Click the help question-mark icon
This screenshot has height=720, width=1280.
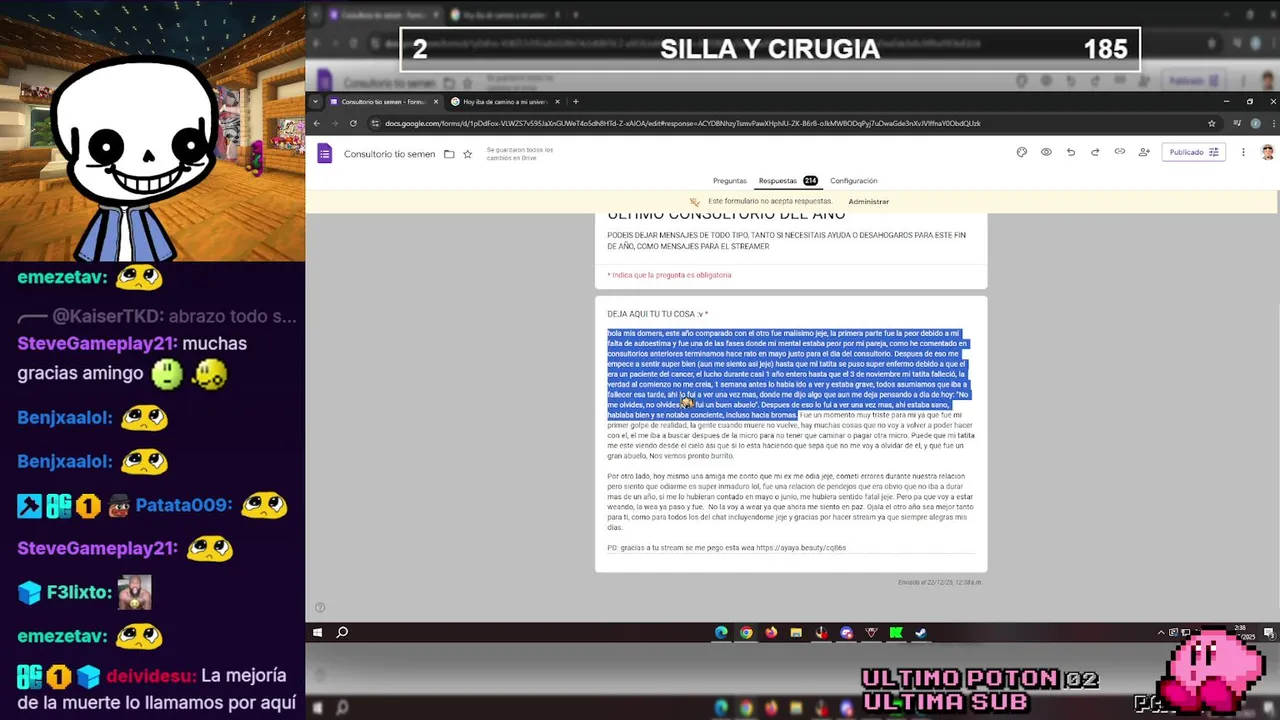click(320, 607)
